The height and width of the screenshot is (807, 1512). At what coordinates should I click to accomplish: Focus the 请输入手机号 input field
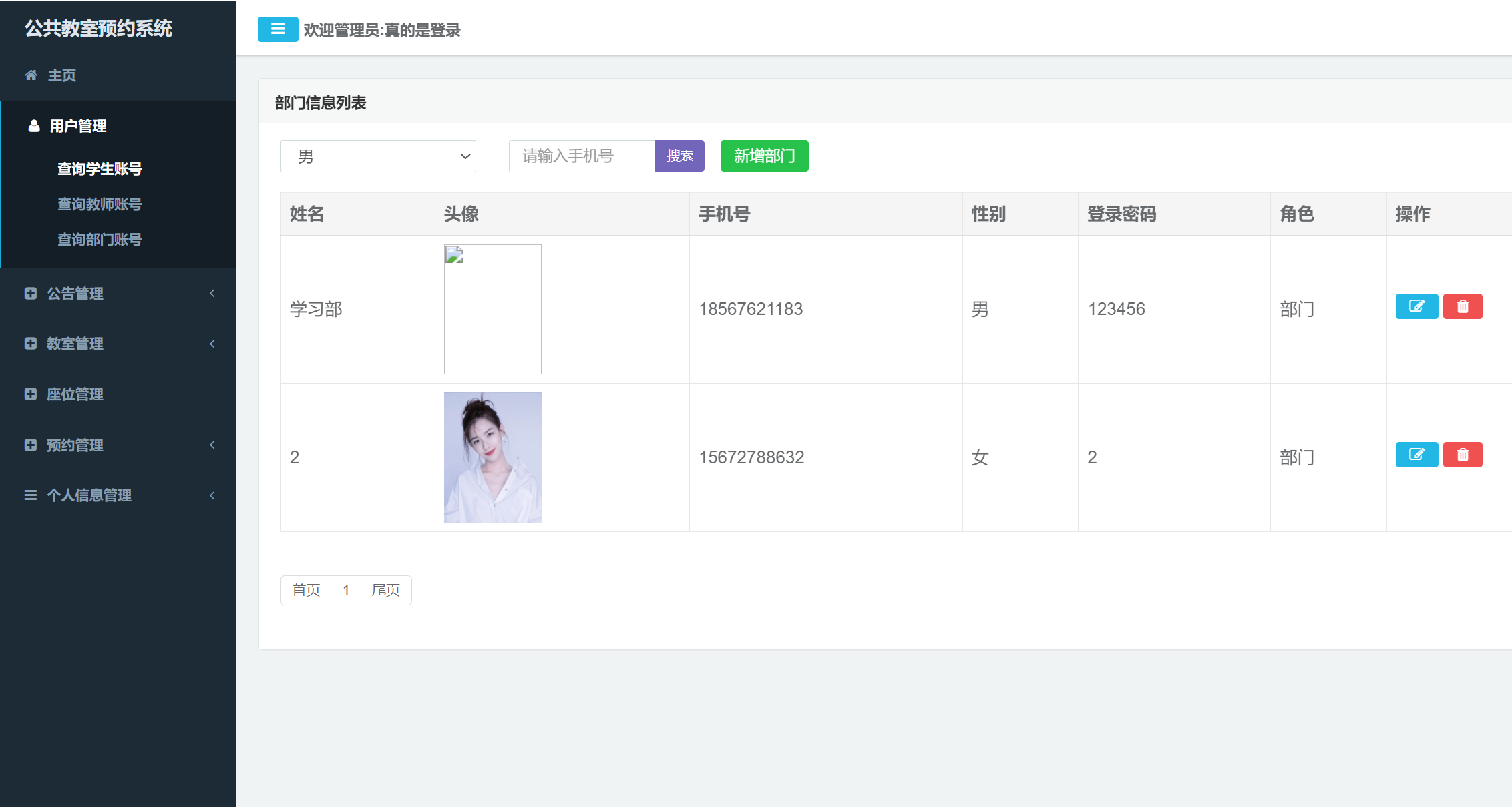pyautogui.click(x=581, y=156)
